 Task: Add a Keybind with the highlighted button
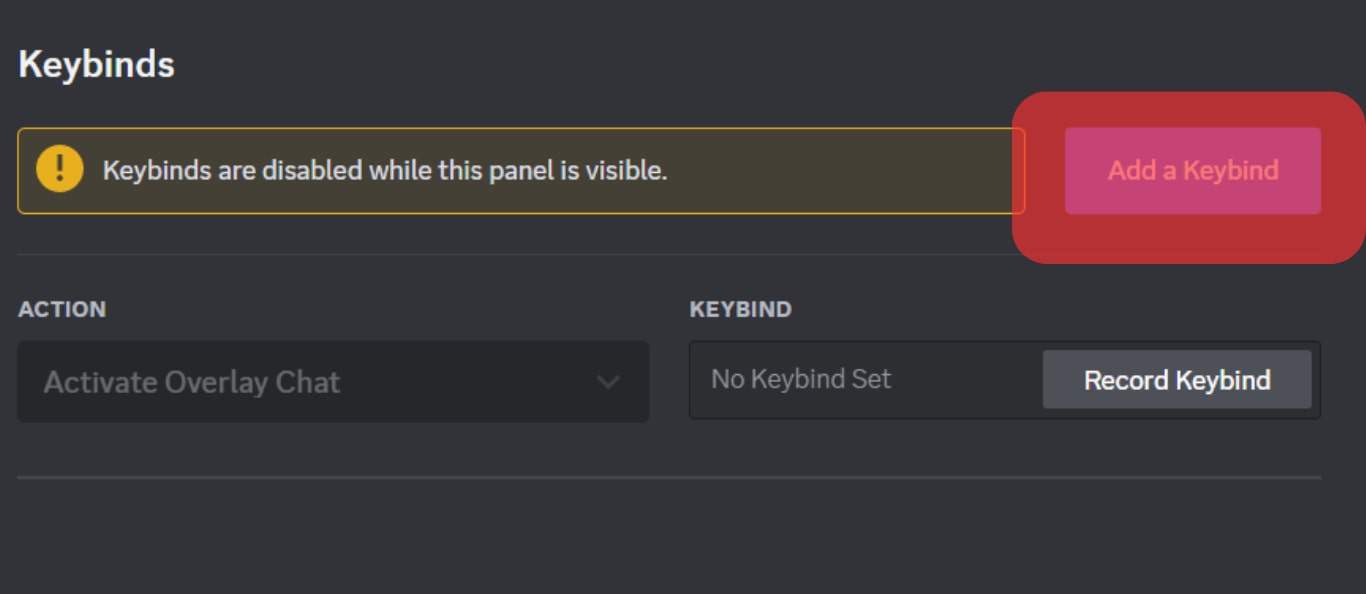pos(1193,171)
